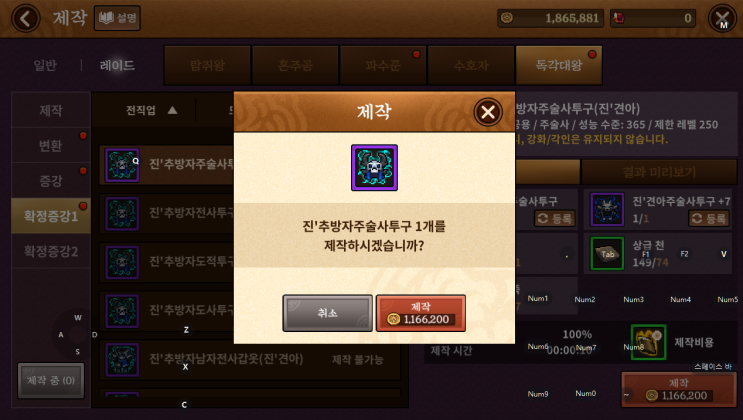The height and width of the screenshot is (420, 743).
Task: Switch to the 파수꾼 tab
Action: 383,65
